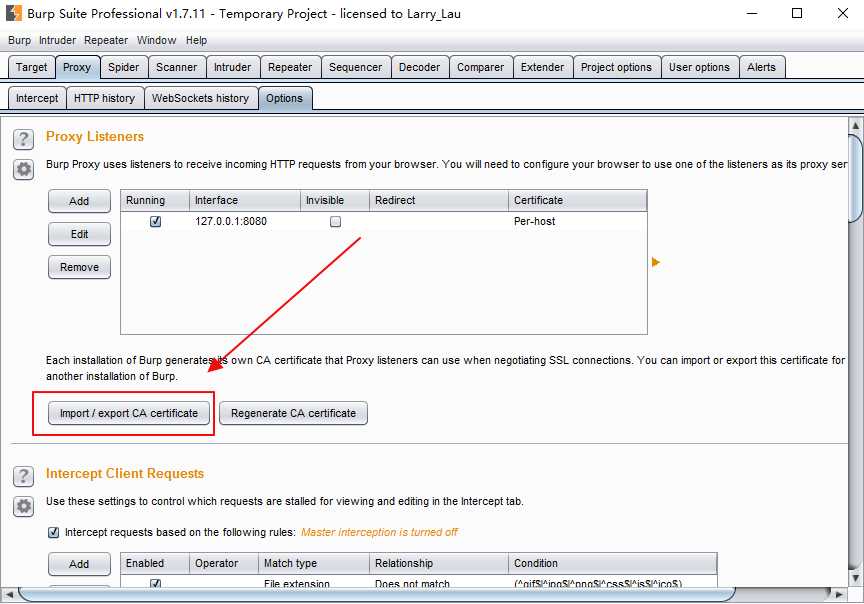Open the Project options tab
The width and height of the screenshot is (864, 604).
pyautogui.click(x=616, y=67)
